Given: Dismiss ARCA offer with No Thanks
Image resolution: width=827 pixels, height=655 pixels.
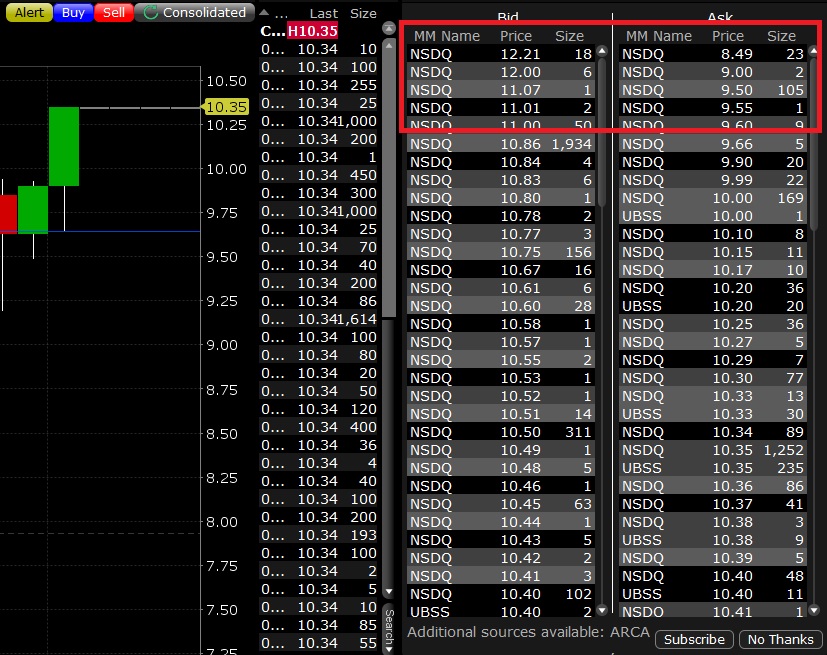Looking at the screenshot, I should click(780, 639).
